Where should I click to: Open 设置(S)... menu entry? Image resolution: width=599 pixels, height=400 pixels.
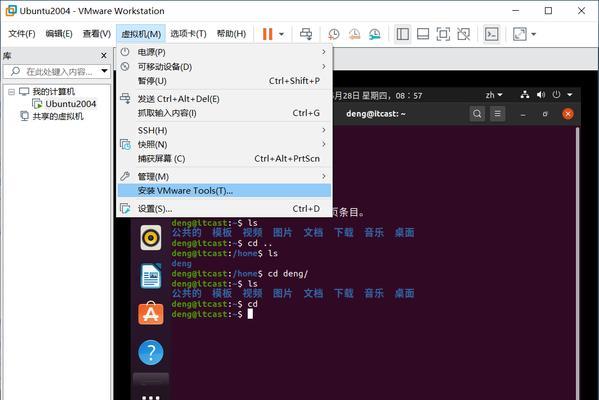click(224, 209)
